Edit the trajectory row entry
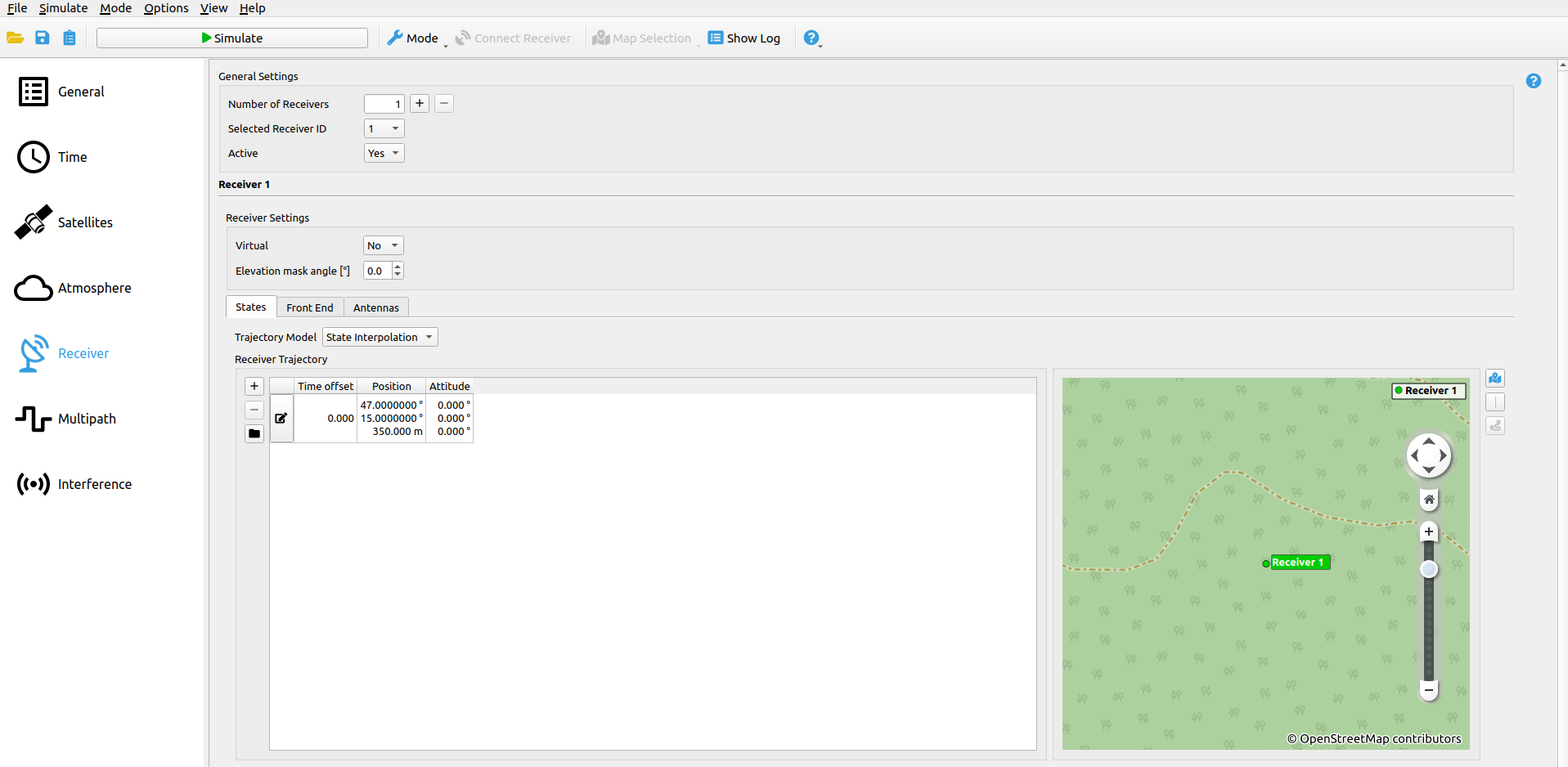This screenshot has height=767, width=1568. 281,418
